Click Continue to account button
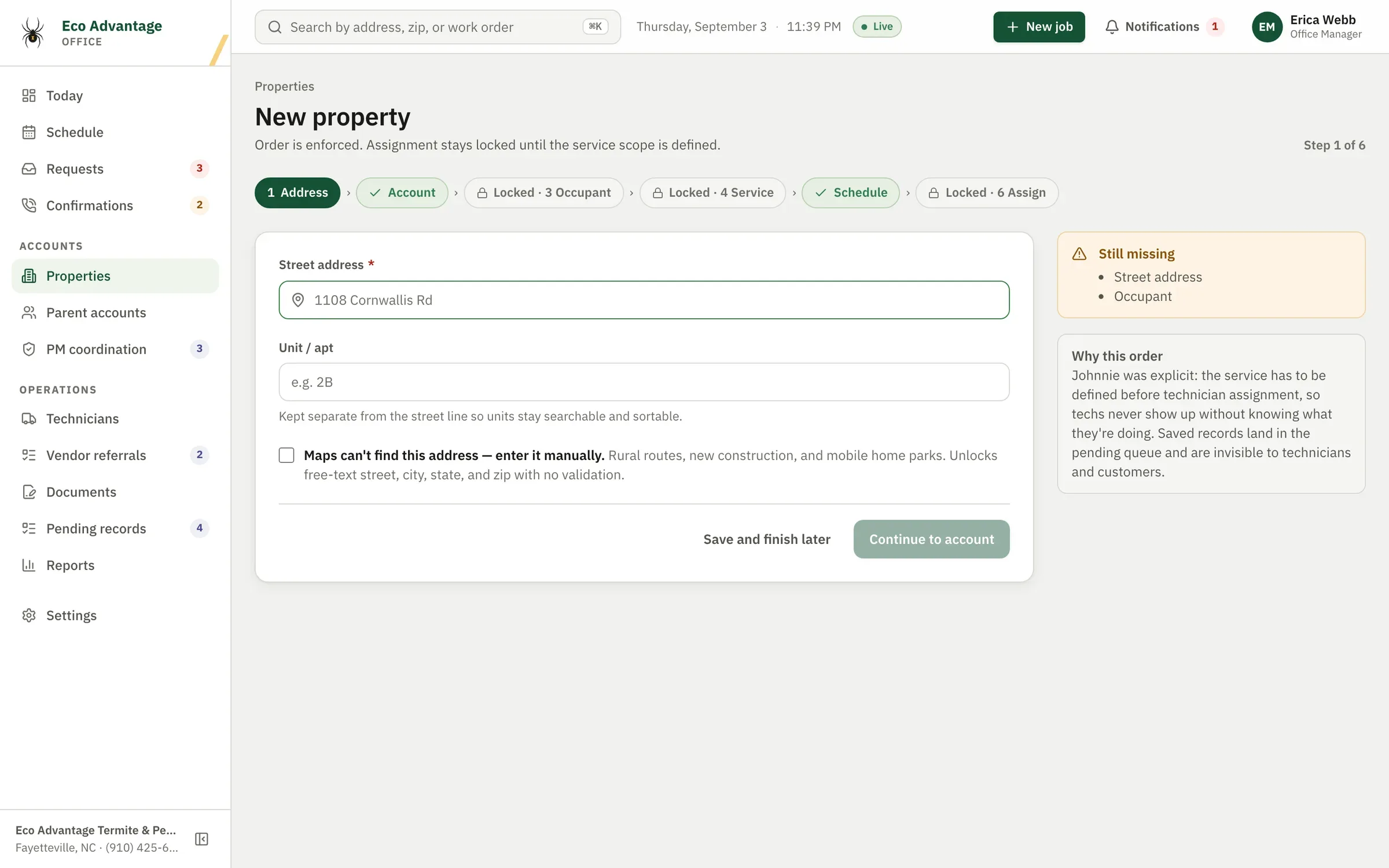This screenshot has height=868, width=1389. pyautogui.click(x=931, y=539)
